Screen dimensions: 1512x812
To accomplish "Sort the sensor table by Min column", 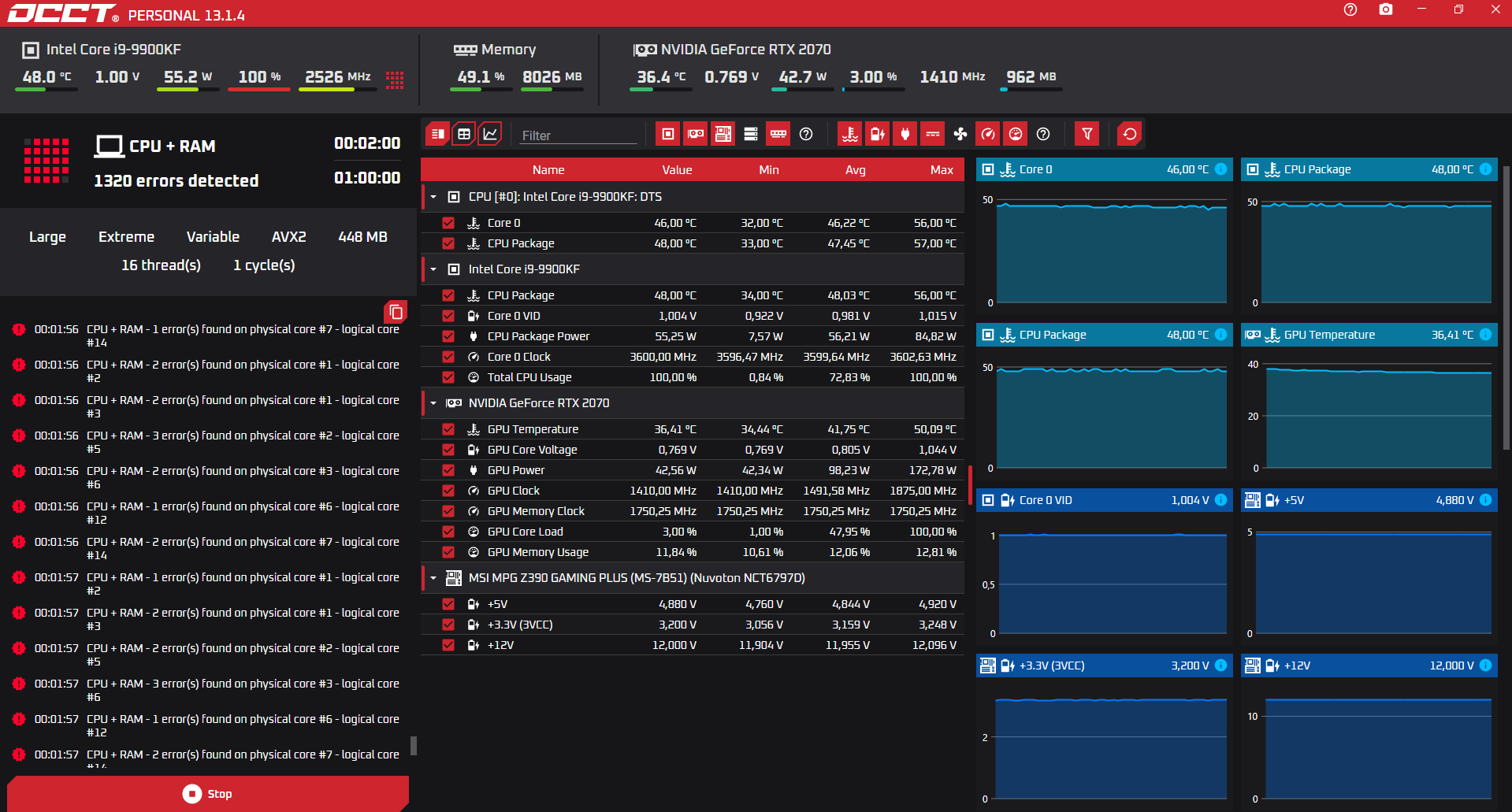I will [x=769, y=170].
